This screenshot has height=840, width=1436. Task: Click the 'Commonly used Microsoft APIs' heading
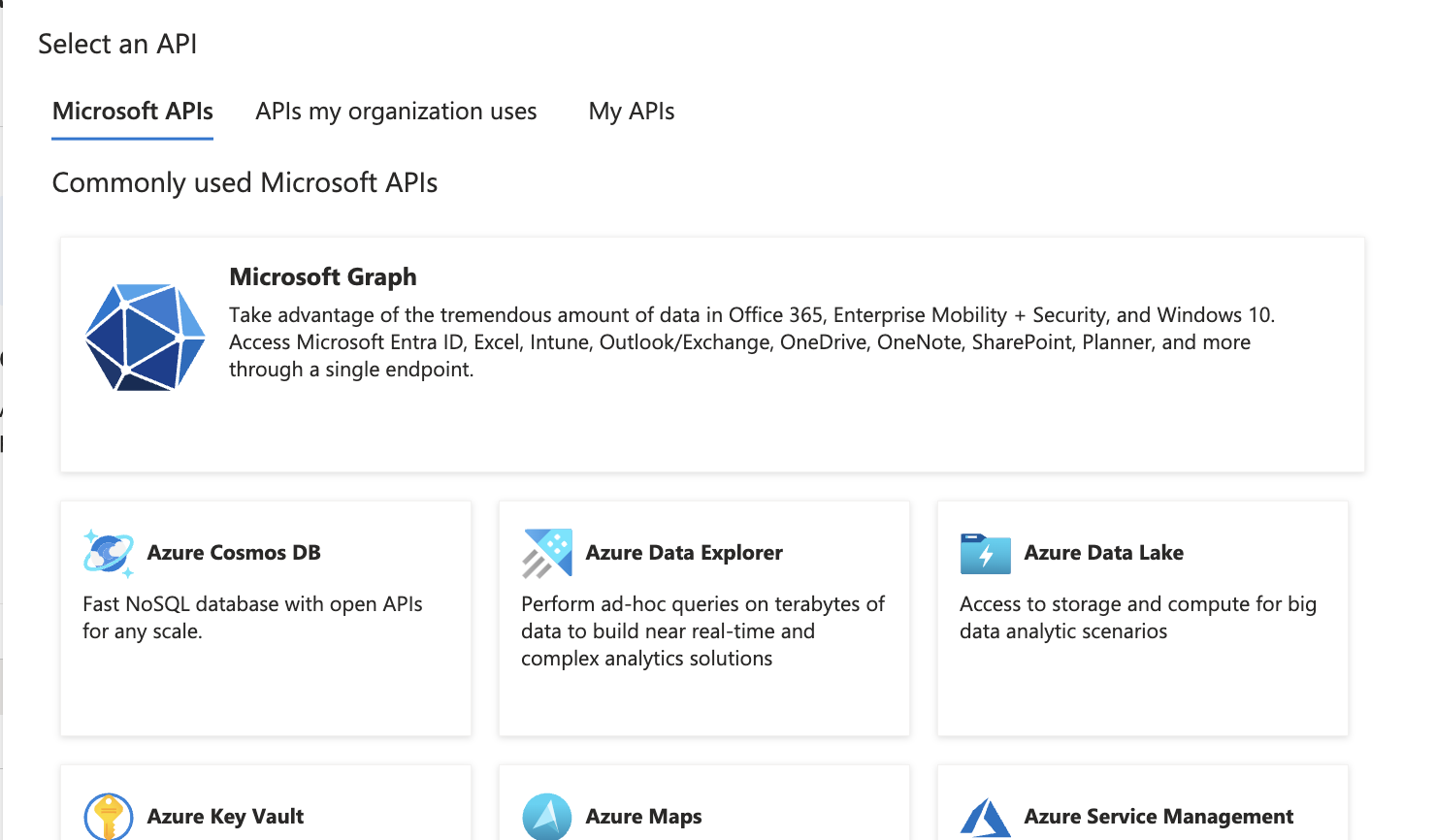coord(245,183)
